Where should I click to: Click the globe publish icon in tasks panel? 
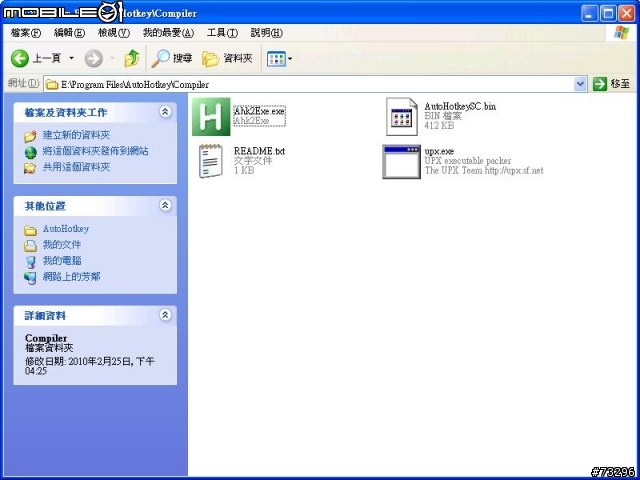pyautogui.click(x=30, y=152)
